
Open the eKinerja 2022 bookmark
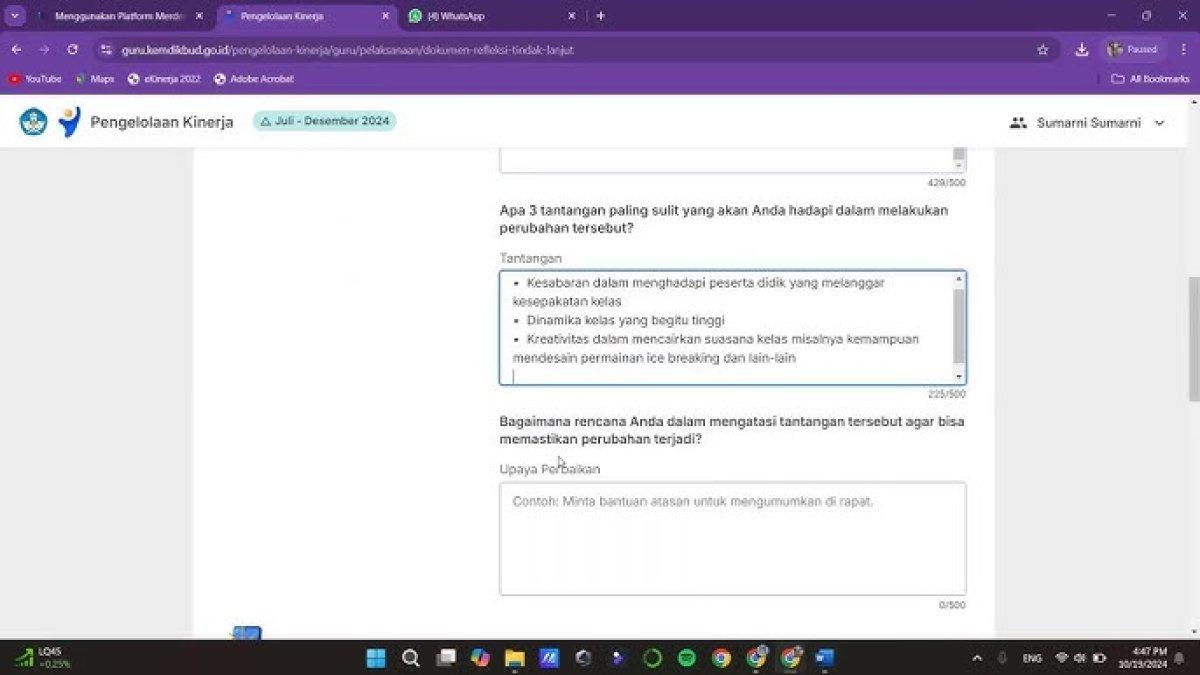click(x=164, y=79)
